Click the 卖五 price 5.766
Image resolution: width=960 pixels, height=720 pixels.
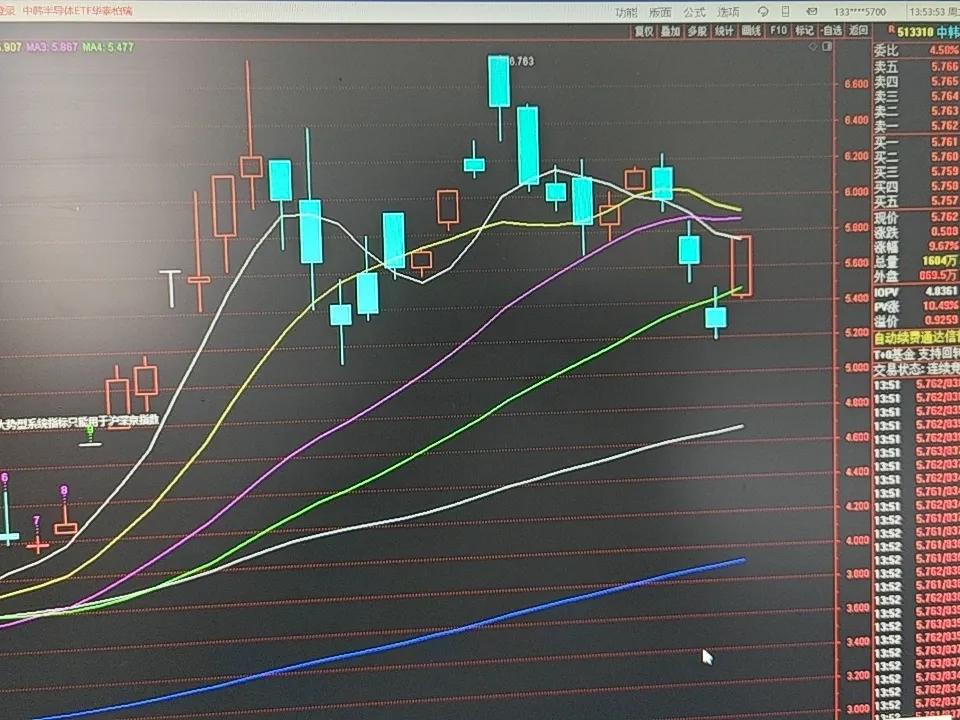[x=945, y=66]
